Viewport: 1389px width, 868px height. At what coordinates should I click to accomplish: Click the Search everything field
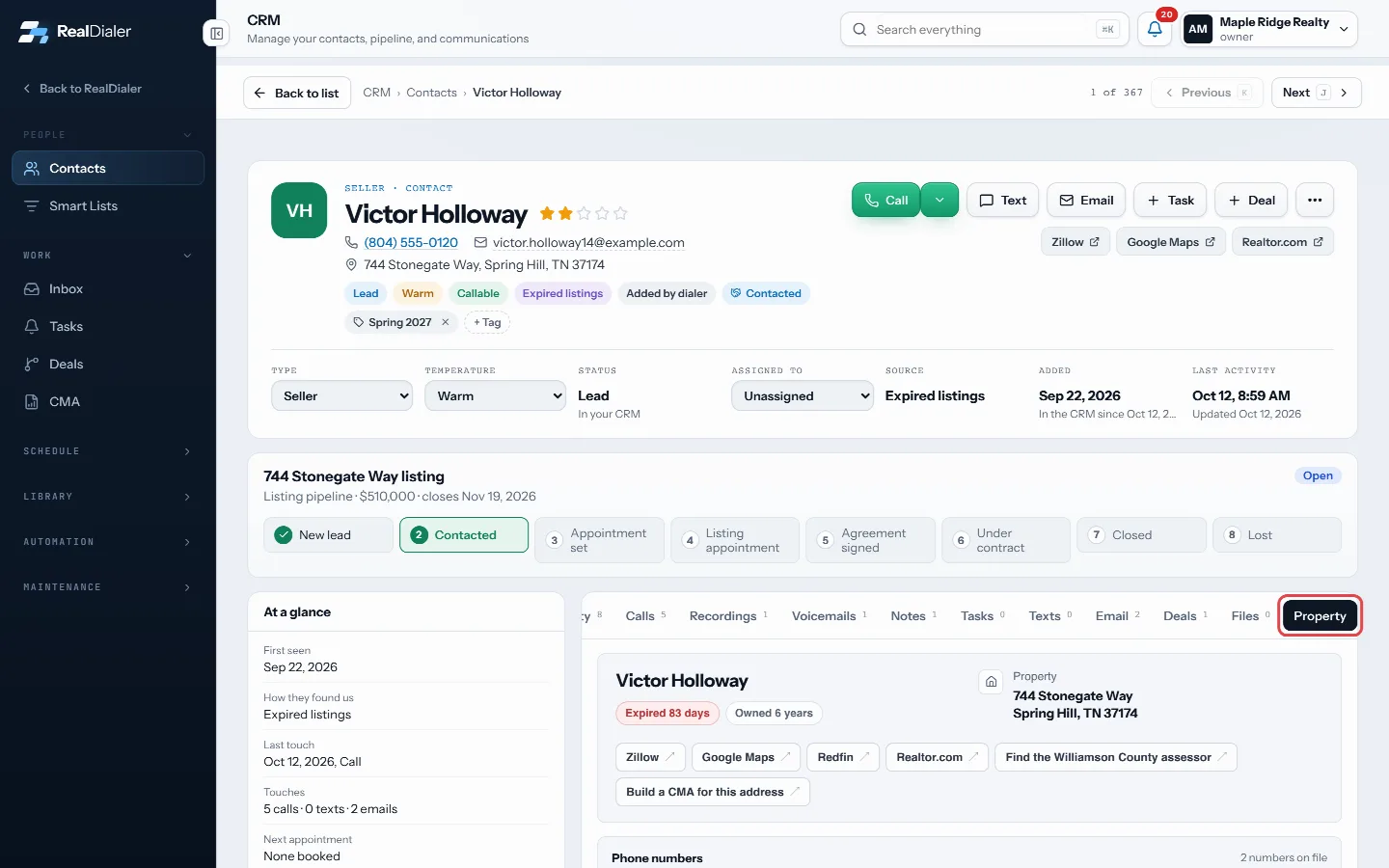point(984,29)
